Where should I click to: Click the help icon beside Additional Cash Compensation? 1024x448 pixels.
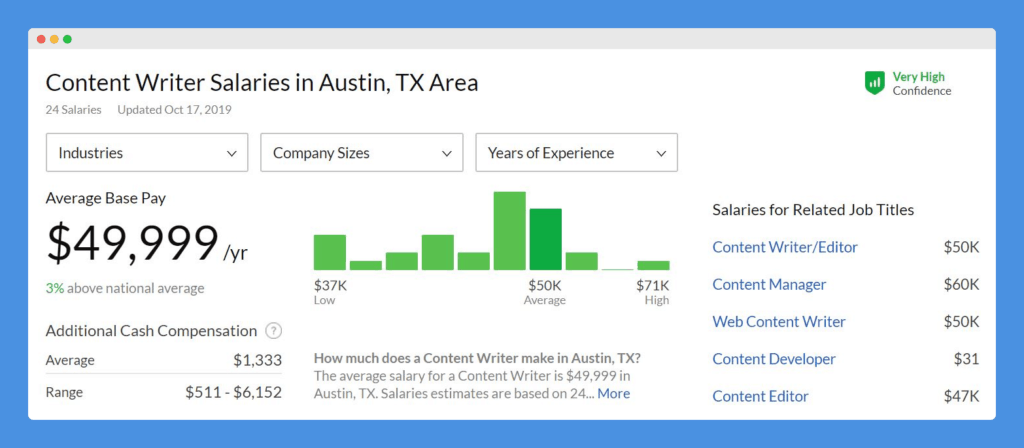coord(274,331)
